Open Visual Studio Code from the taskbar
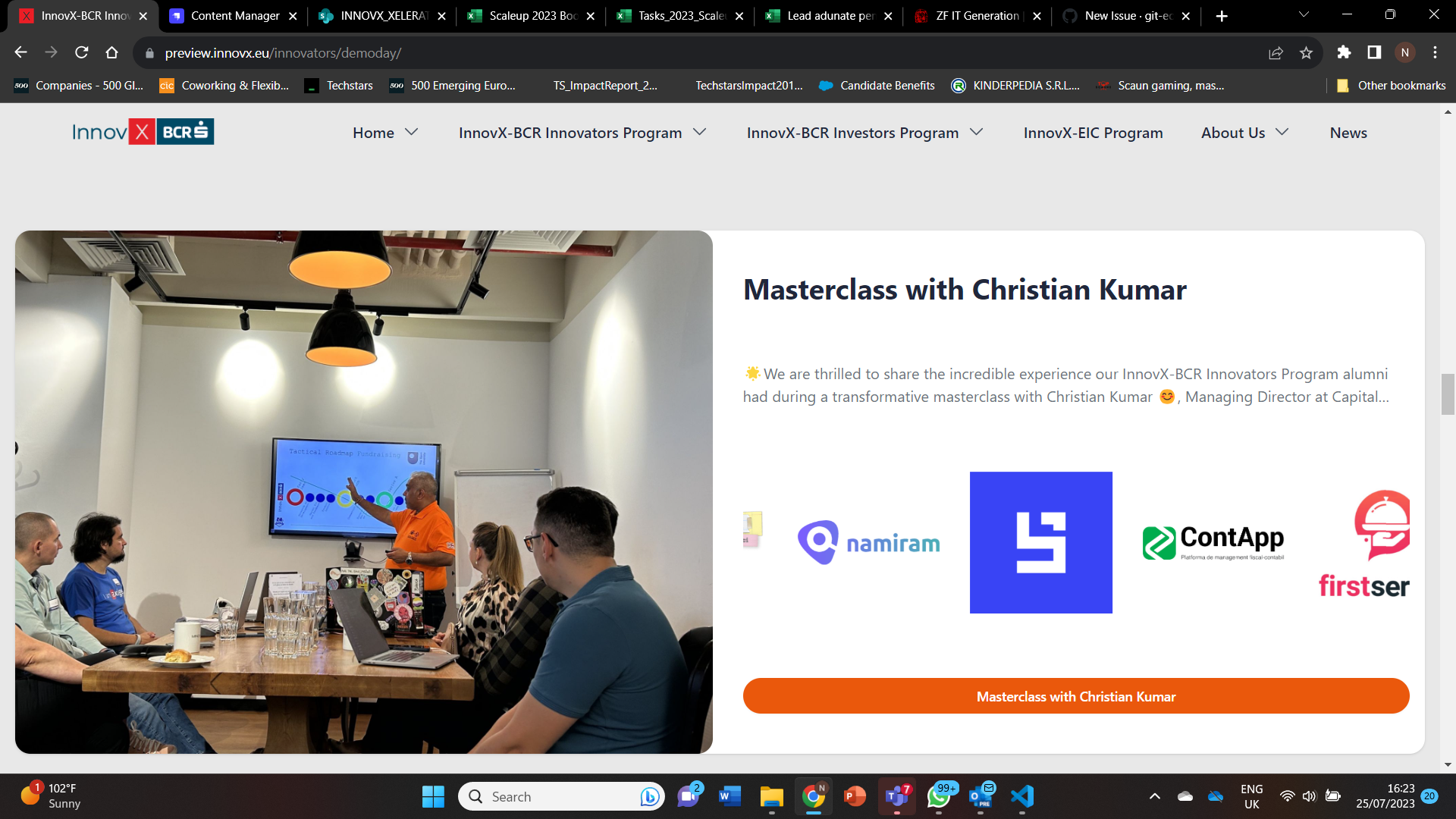Viewport: 1456px width, 819px height. (1021, 796)
